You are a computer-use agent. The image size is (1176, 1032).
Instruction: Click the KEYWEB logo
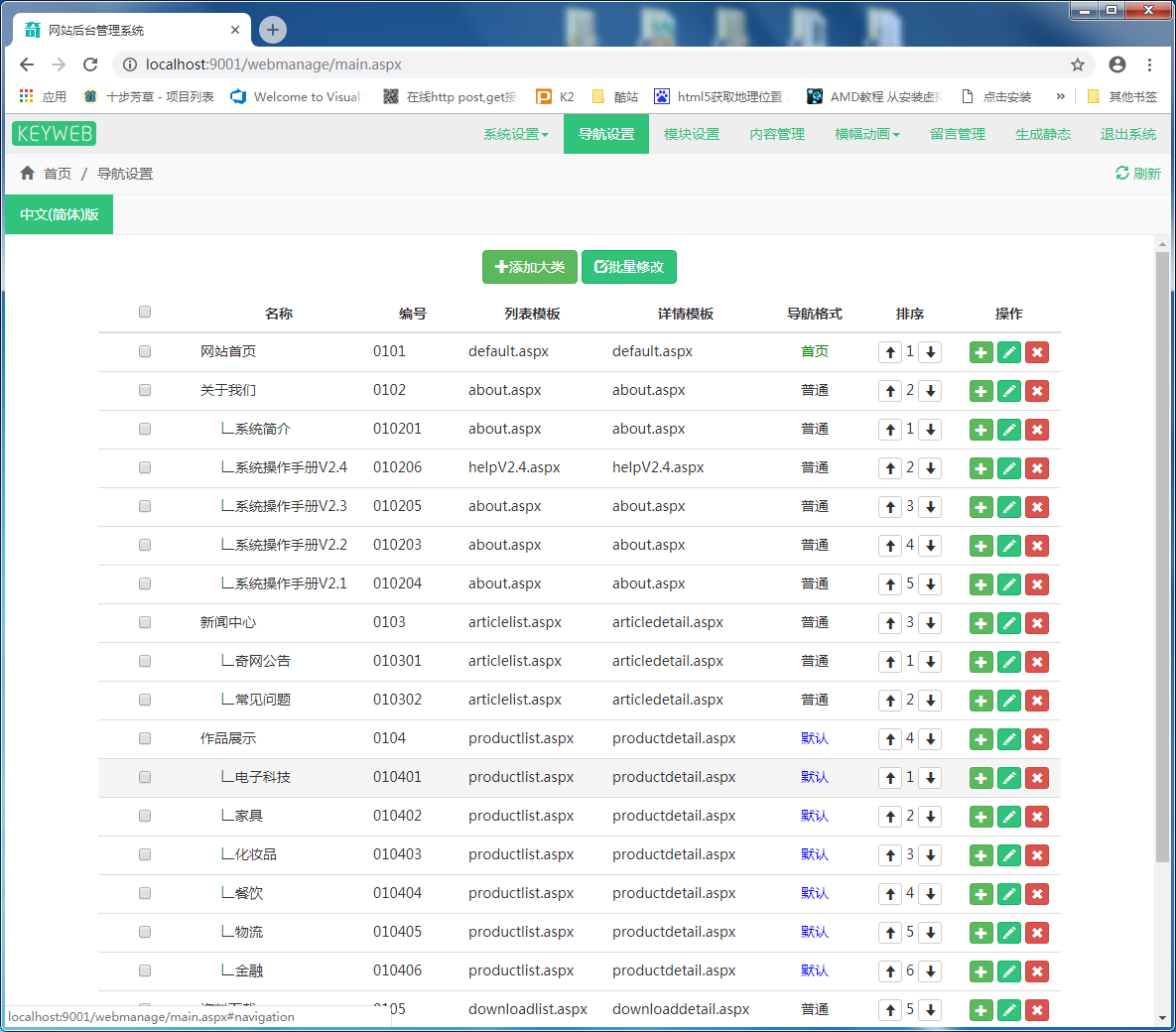coord(54,134)
